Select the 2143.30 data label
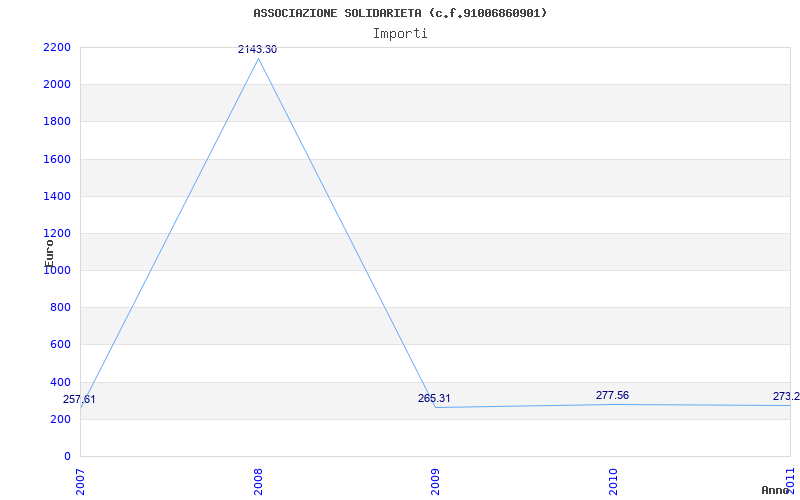 click(x=258, y=49)
